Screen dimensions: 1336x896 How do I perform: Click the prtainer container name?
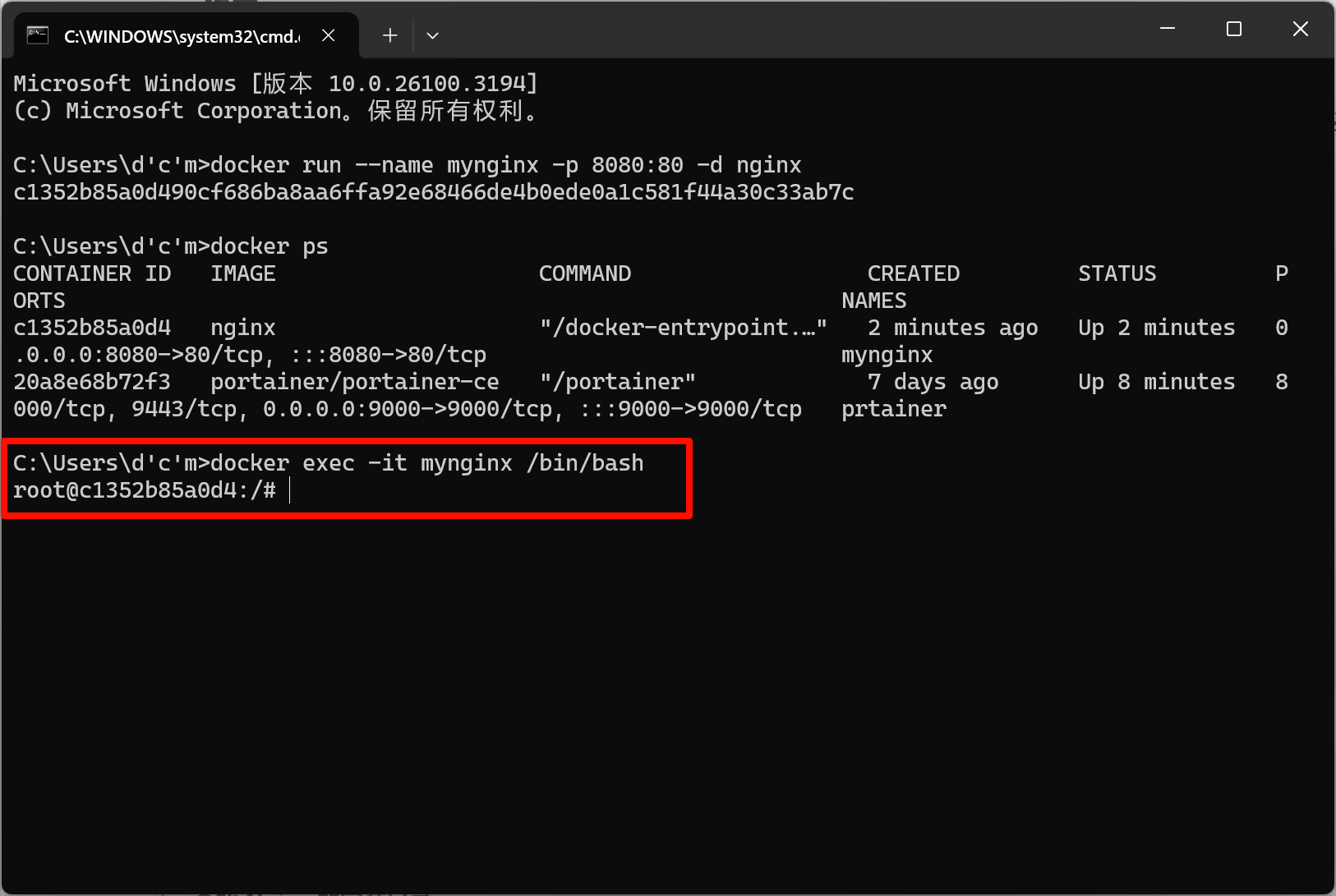[x=893, y=409]
